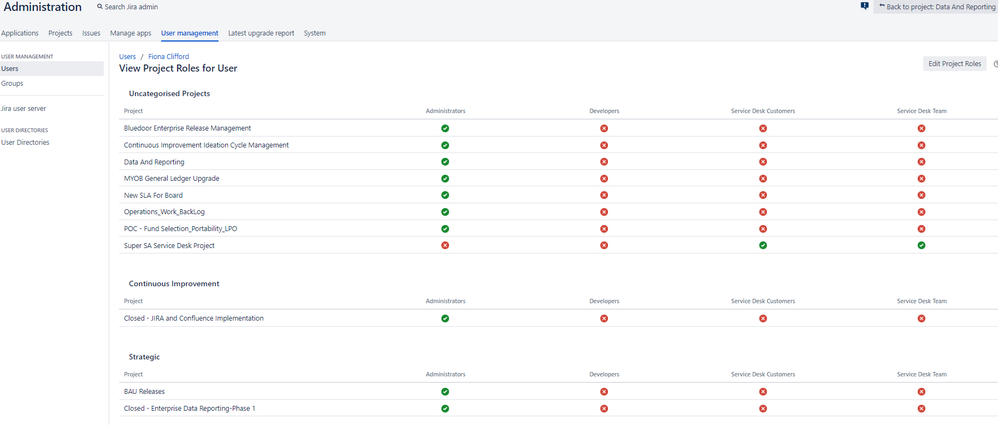The width and height of the screenshot is (998, 425).
Task: Click red Developers cross for Bluedoor Enterprise Release Management
Action: pos(604,128)
